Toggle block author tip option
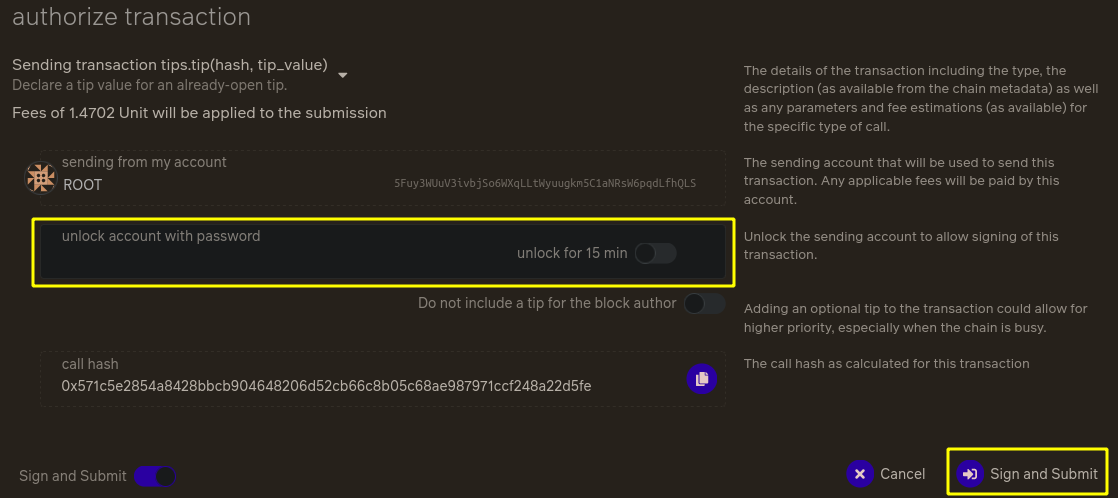The width and height of the screenshot is (1118, 498). [704, 303]
